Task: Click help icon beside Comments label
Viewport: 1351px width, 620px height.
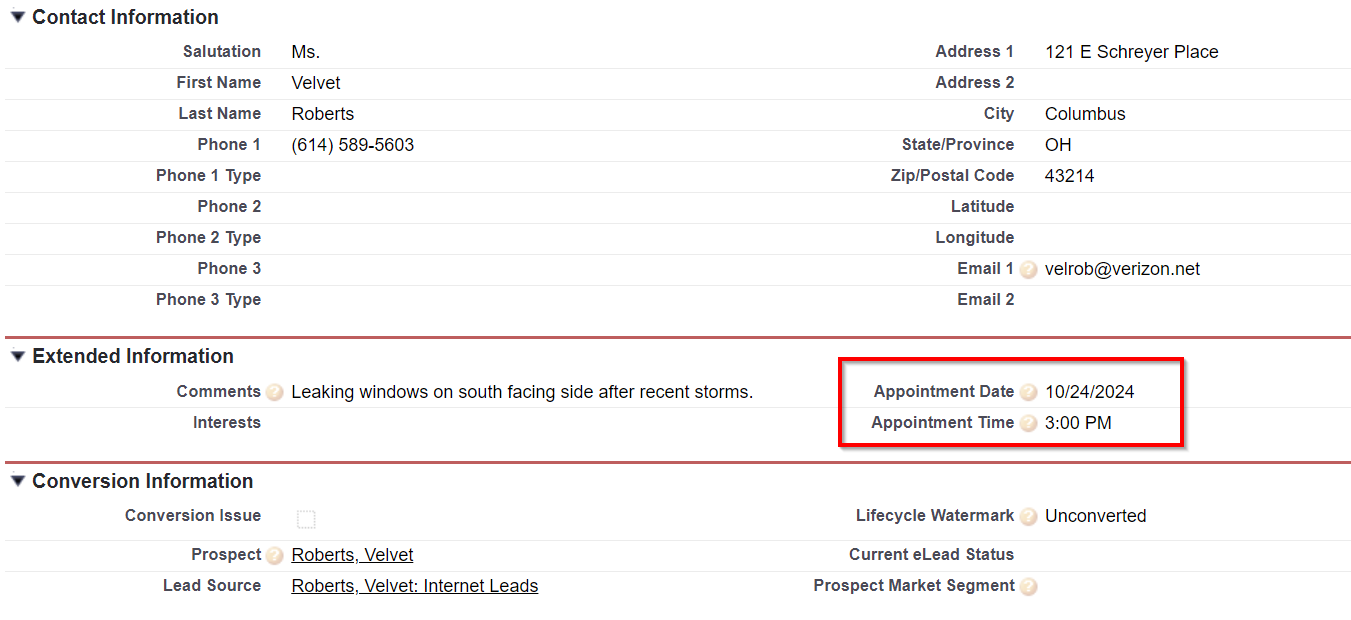Action: pos(274,393)
